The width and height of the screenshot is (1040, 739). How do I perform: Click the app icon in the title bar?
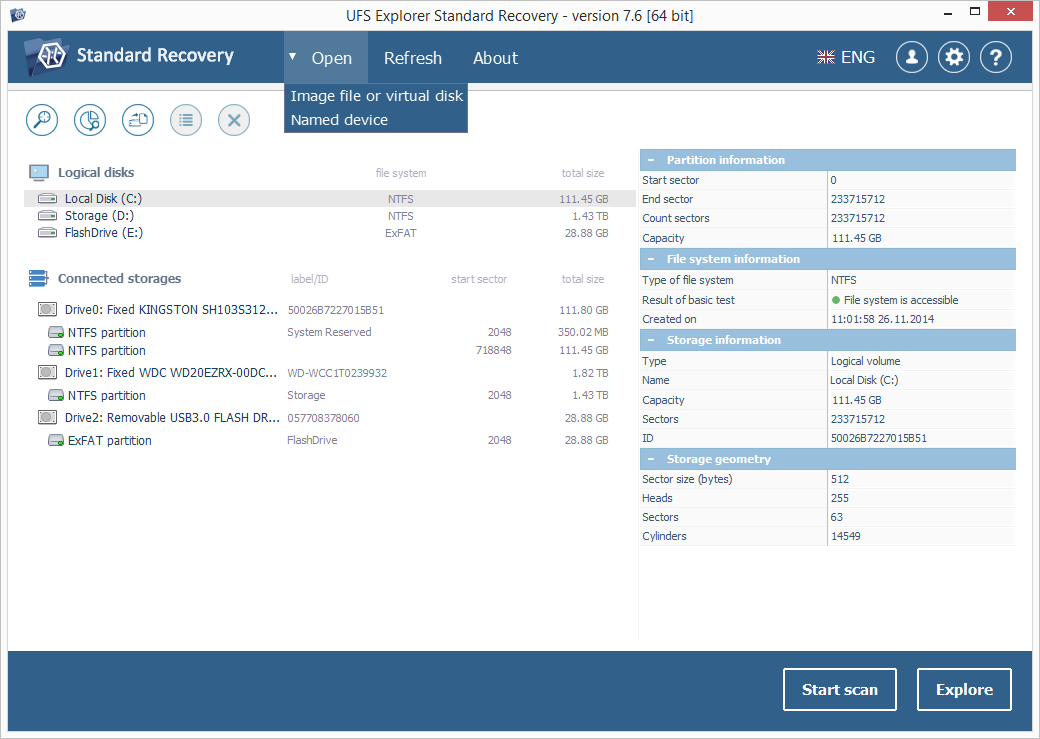pyautogui.click(x=18, y=14)
